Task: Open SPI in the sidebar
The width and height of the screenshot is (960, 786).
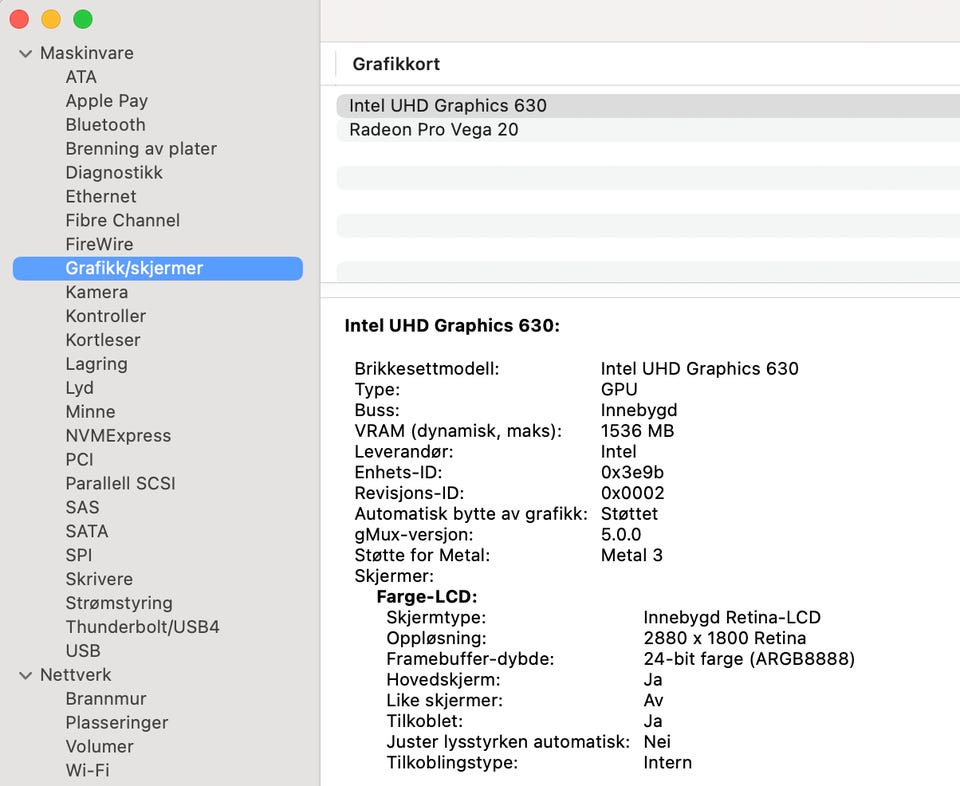Action: (79, 555)
